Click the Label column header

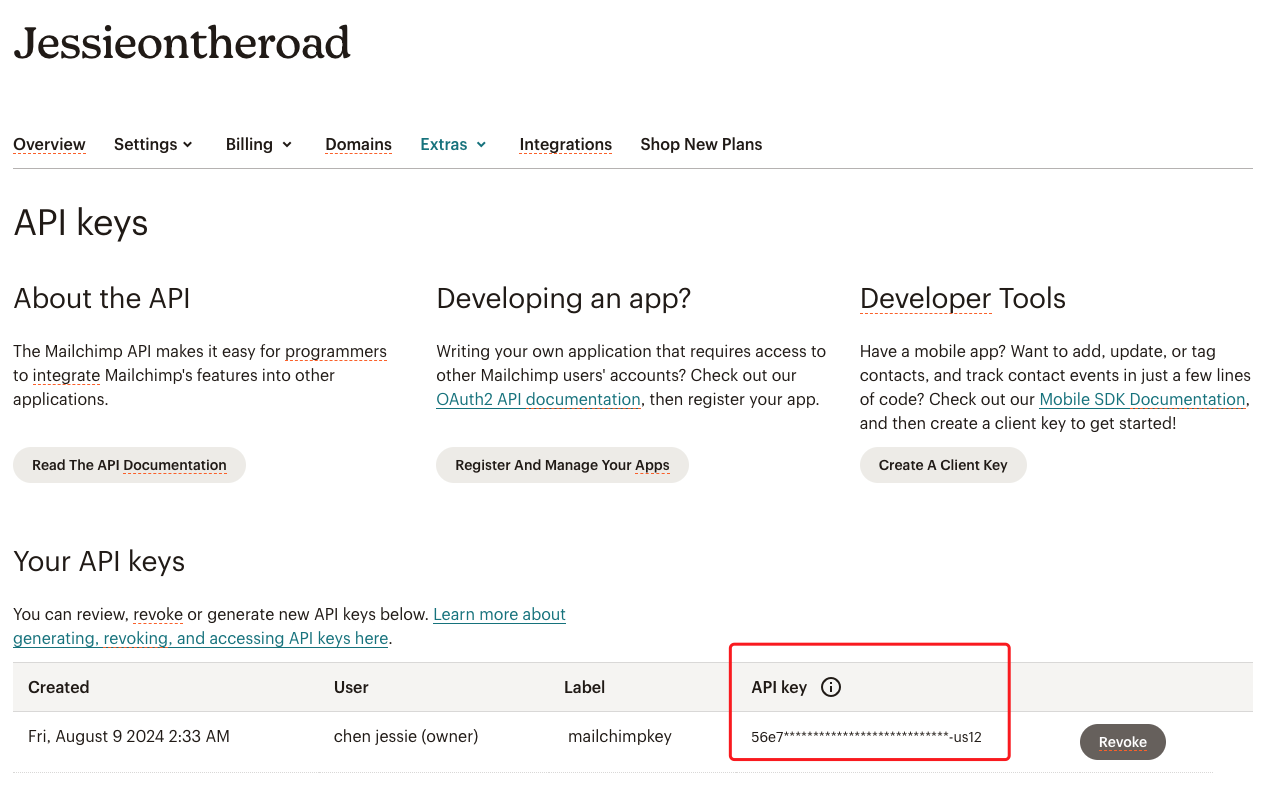[584, 687]
